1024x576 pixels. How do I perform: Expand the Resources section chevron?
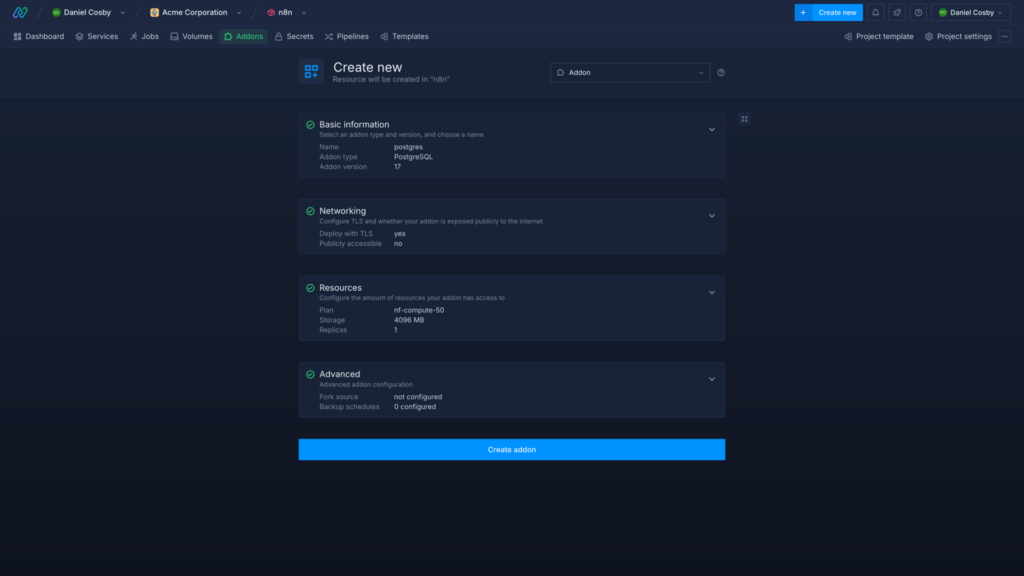click(712, 293)
